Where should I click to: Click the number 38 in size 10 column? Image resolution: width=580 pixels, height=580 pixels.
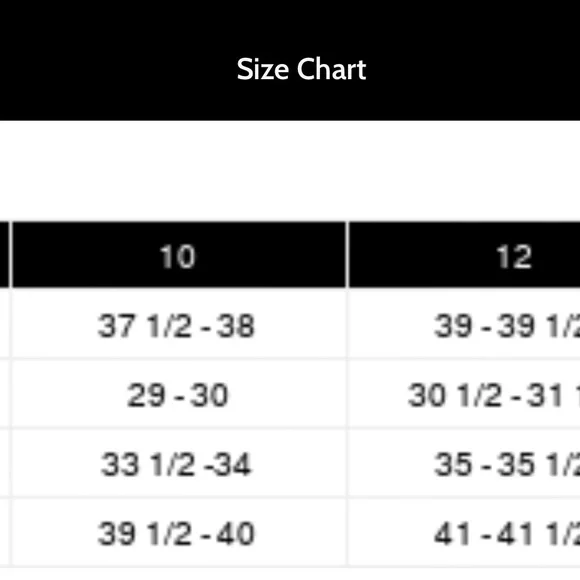point(236,326)
